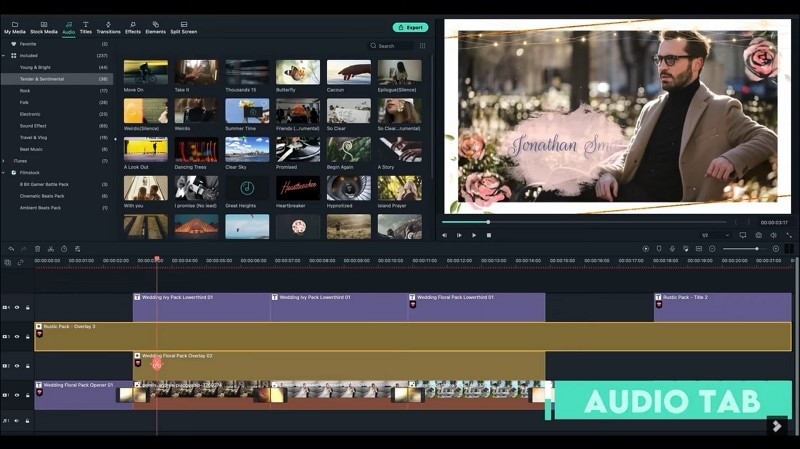This screenshot has width=800, height=449.
Task: Switch to the Titles tab
Action: click(86, 28)
